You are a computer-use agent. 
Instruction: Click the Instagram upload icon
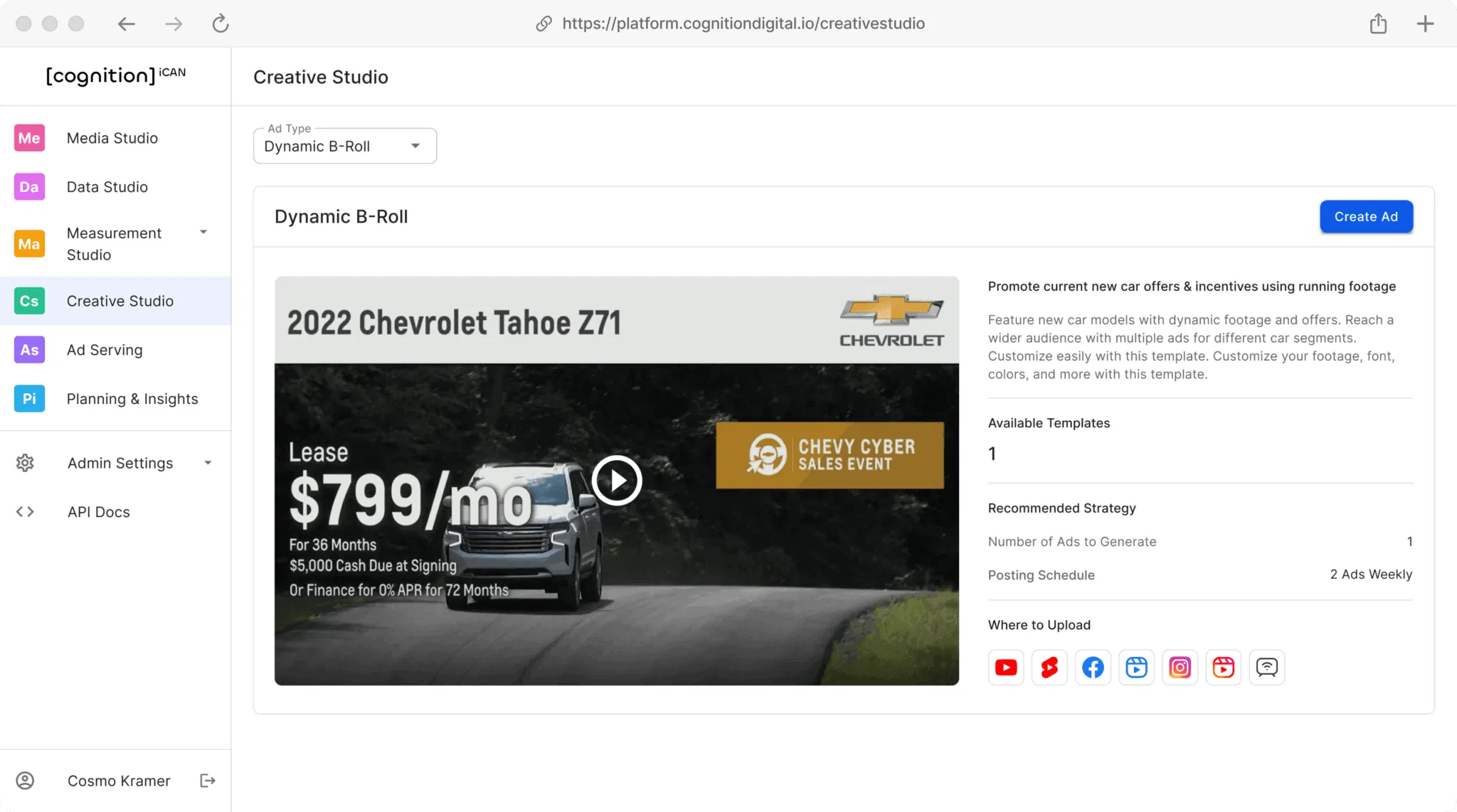[1180, 667]
